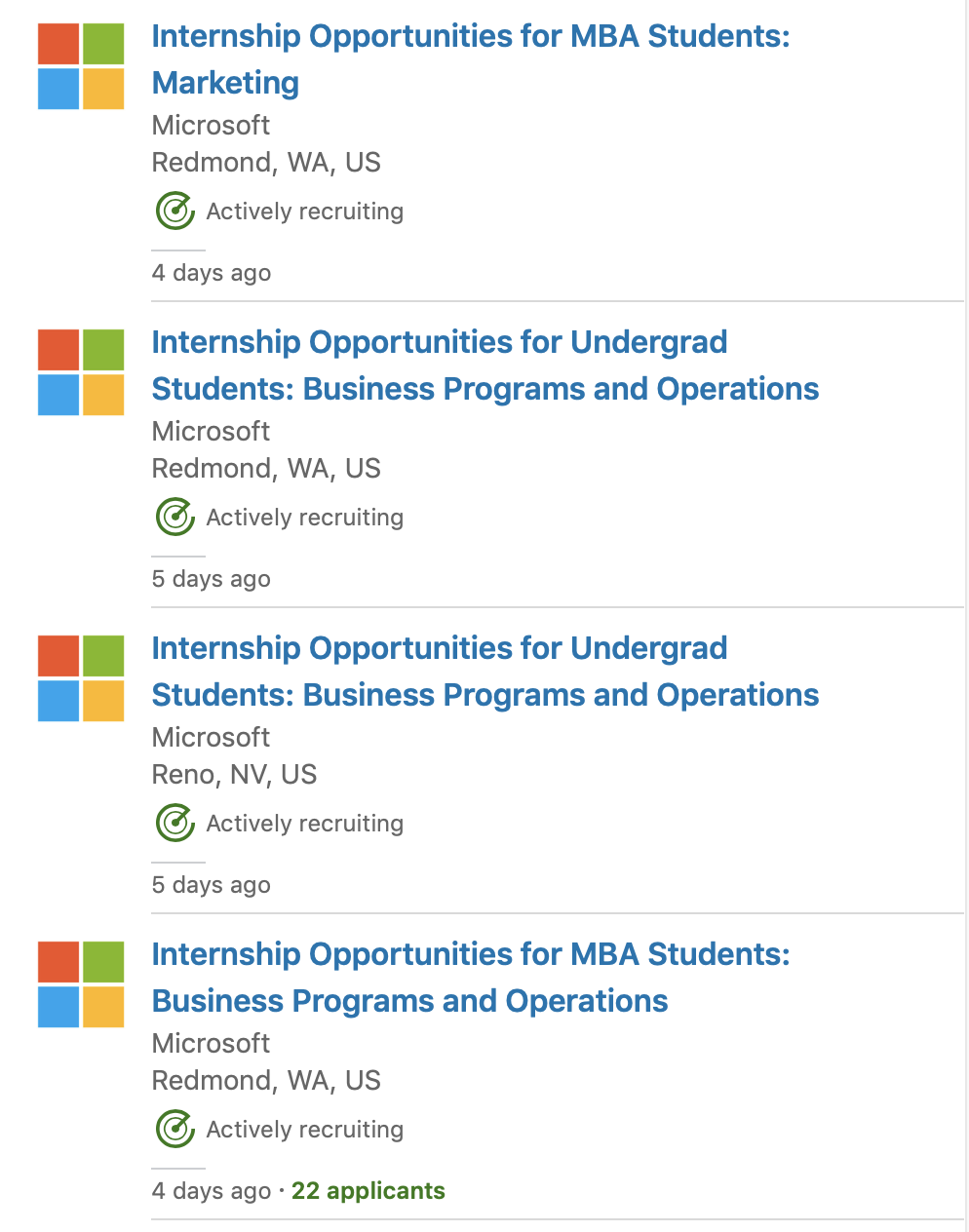Open MBA Students: Business Programs and Operations posting

[470, 955]
